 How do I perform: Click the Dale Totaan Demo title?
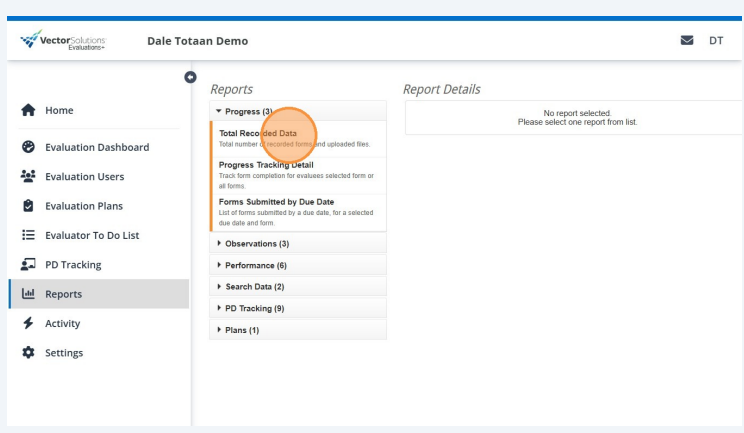coord(197,41)
